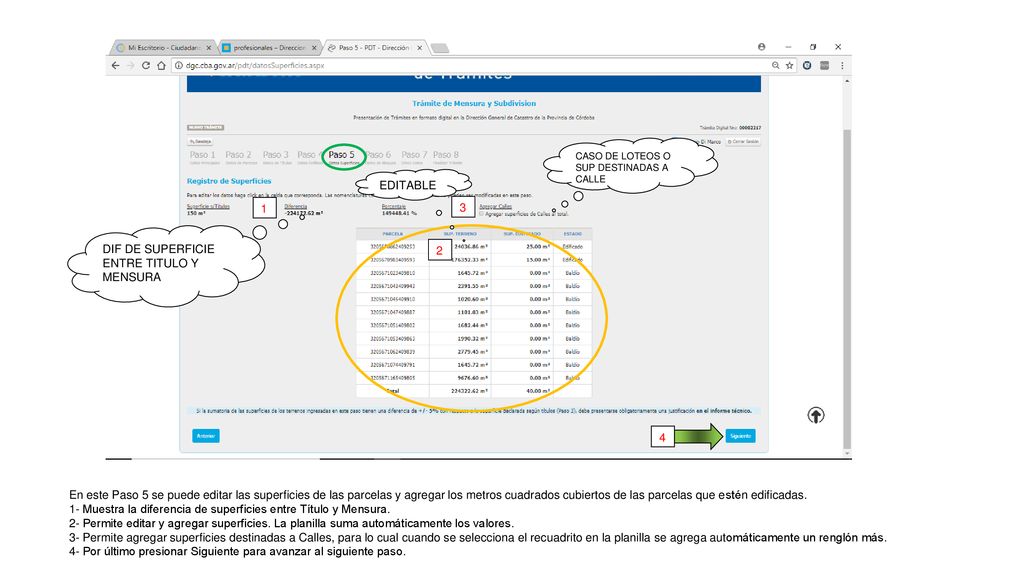The width and height of the screenshot is (1024, 576).
Task: Click the Registro de Superficies heading
Action: (x=229, y=181)
